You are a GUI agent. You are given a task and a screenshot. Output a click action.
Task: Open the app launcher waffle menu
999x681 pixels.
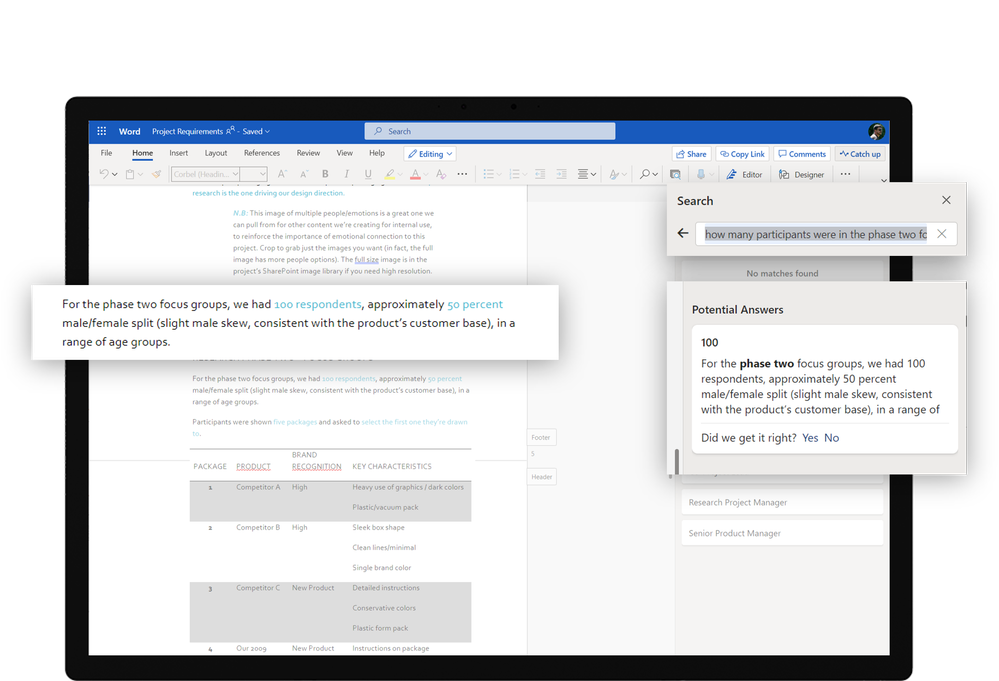point(101,131)
